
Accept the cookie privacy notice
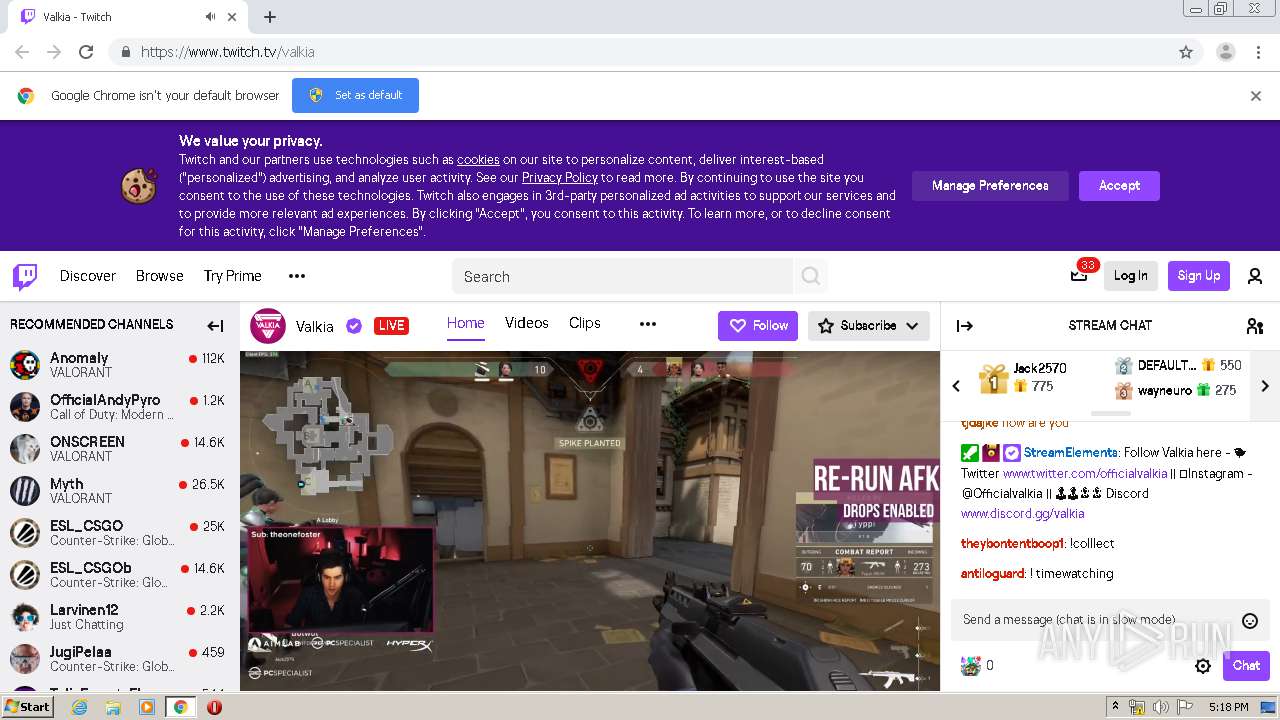1119,186
